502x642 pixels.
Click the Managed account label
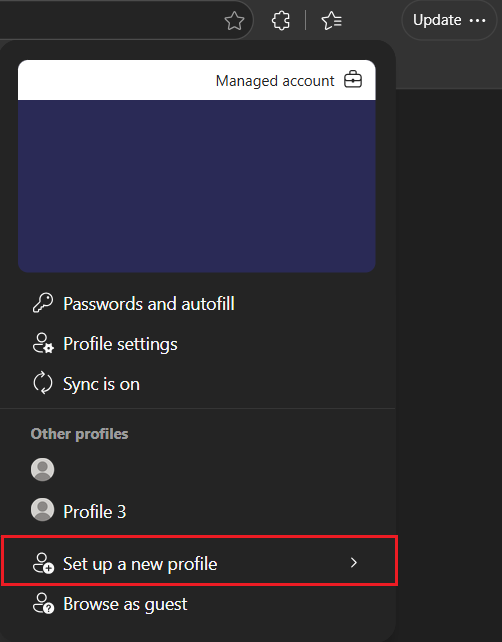click(275, 81)
